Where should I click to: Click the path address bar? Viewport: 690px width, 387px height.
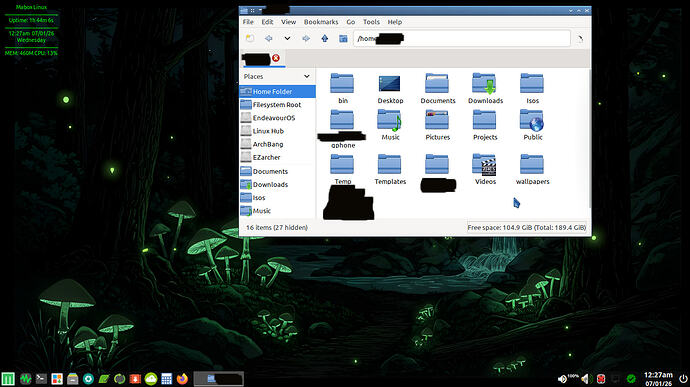(462, 39)
